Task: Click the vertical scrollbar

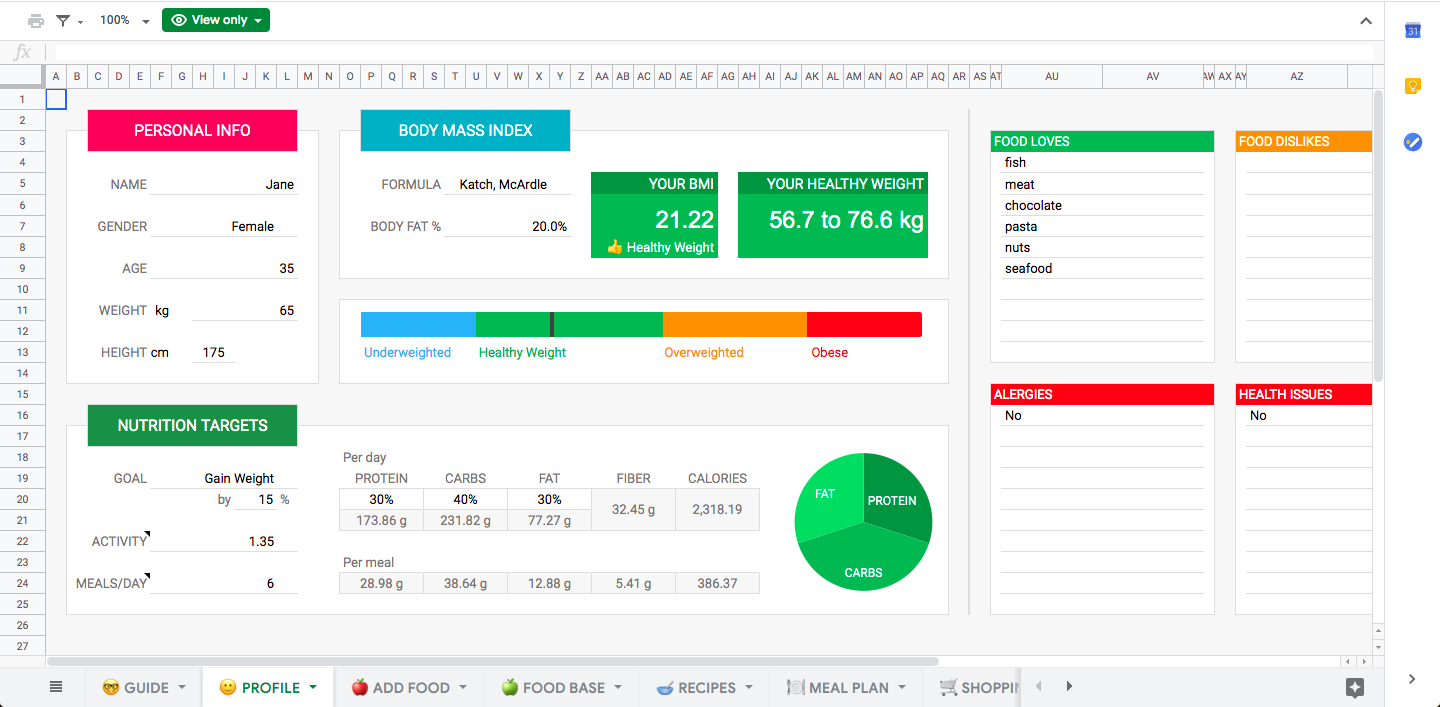Action: [x=1378, y=235]
